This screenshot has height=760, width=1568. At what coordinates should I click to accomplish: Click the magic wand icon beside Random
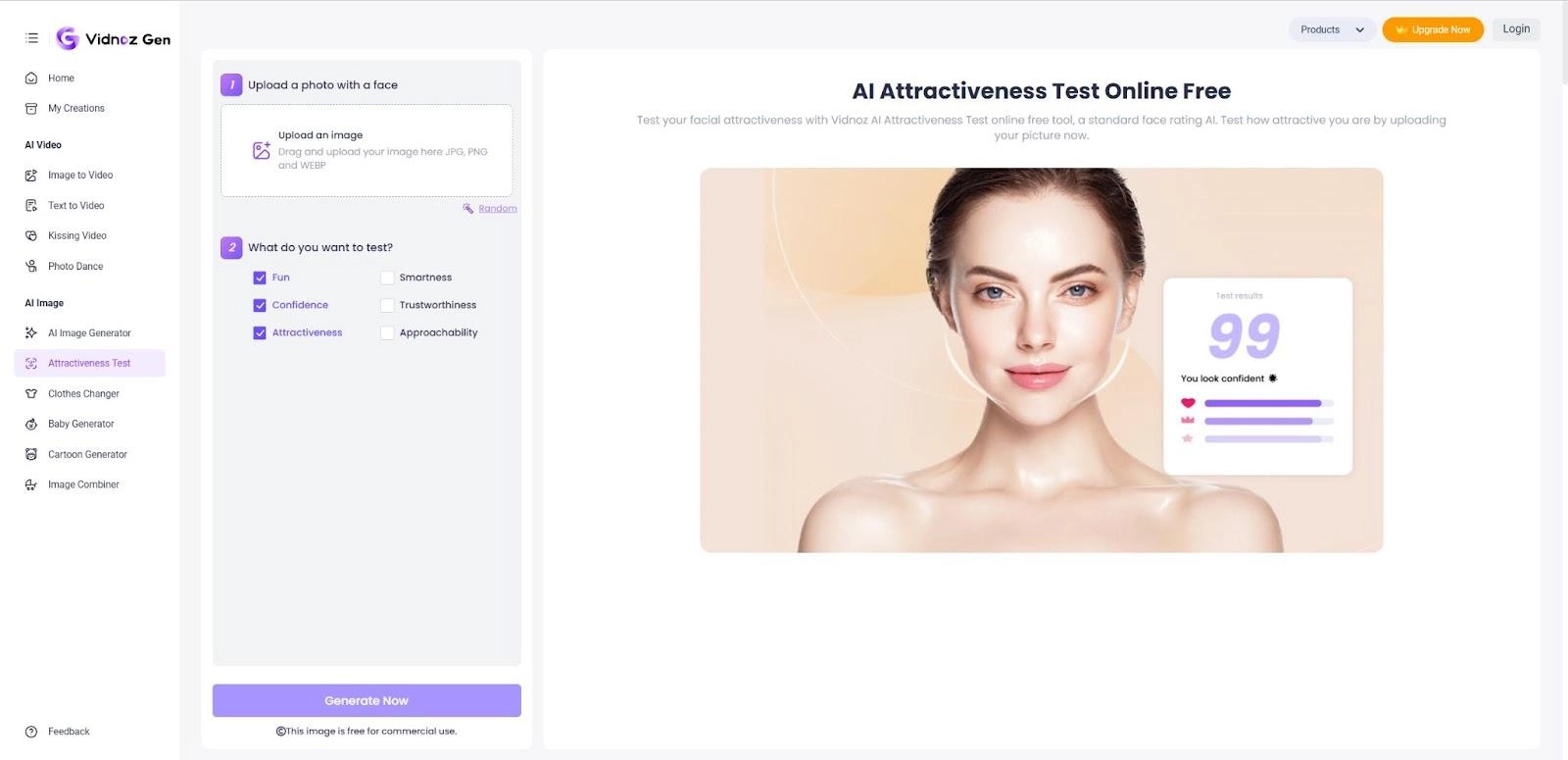(468, 208)
